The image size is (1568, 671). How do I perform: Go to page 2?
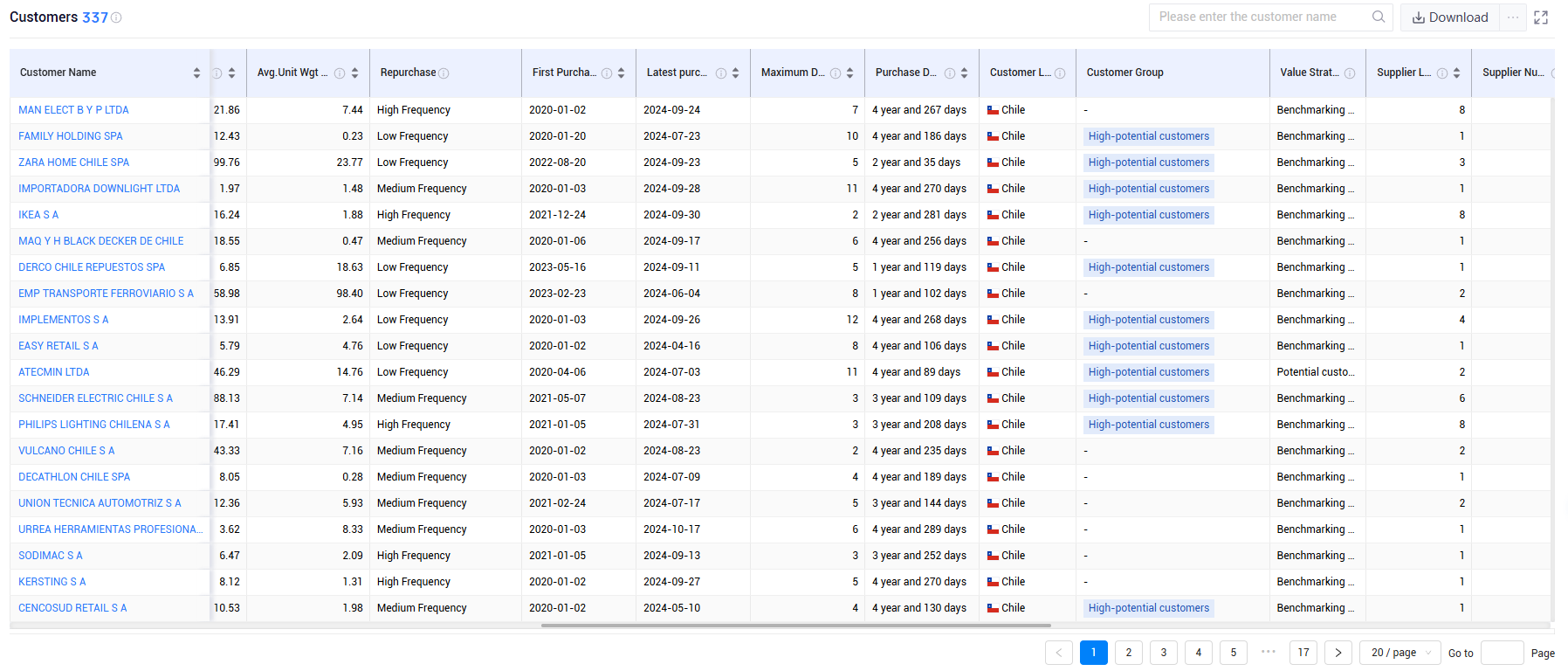pyautogui.click(x=1129, y=653)
